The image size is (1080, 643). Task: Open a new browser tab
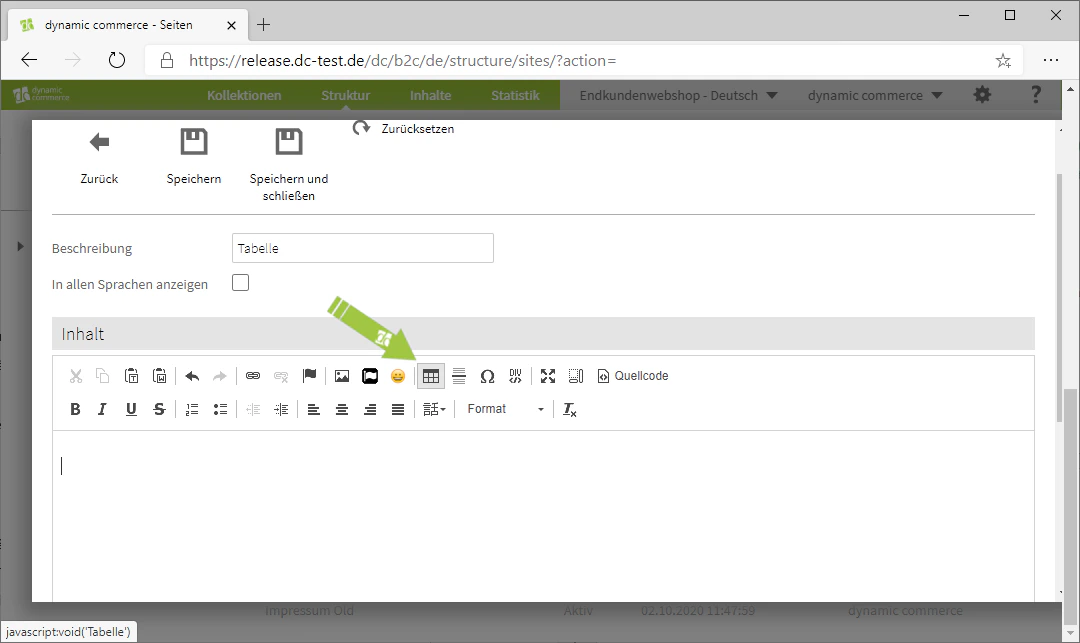(263, 25)
